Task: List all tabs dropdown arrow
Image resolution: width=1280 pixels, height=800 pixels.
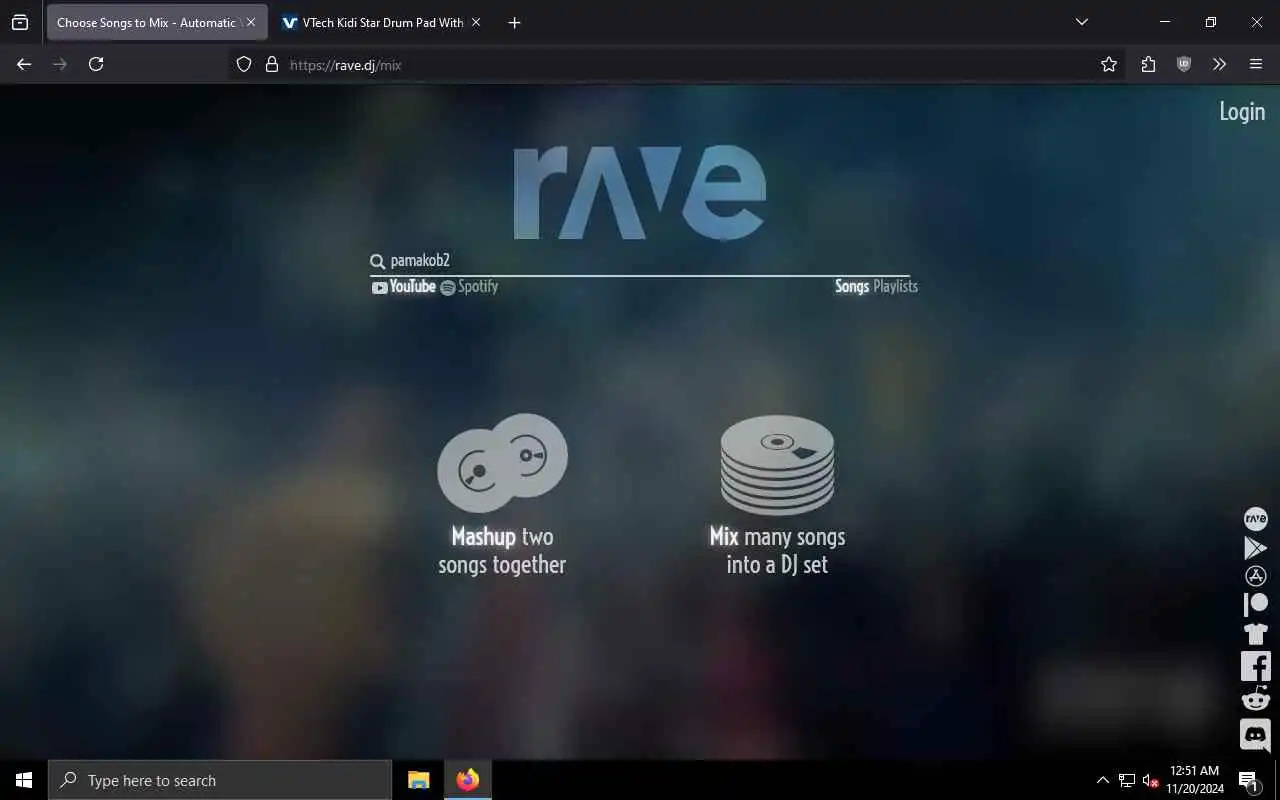Action: click(x=1081, y=22)
